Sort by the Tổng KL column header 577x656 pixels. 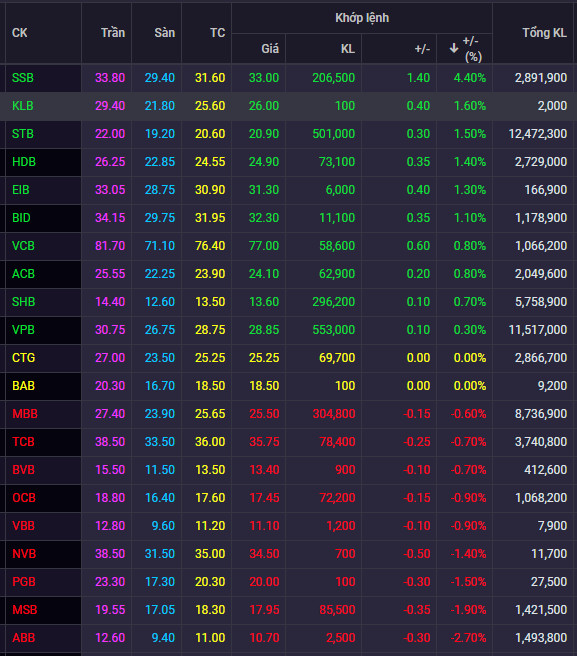(x=544, y=33)
